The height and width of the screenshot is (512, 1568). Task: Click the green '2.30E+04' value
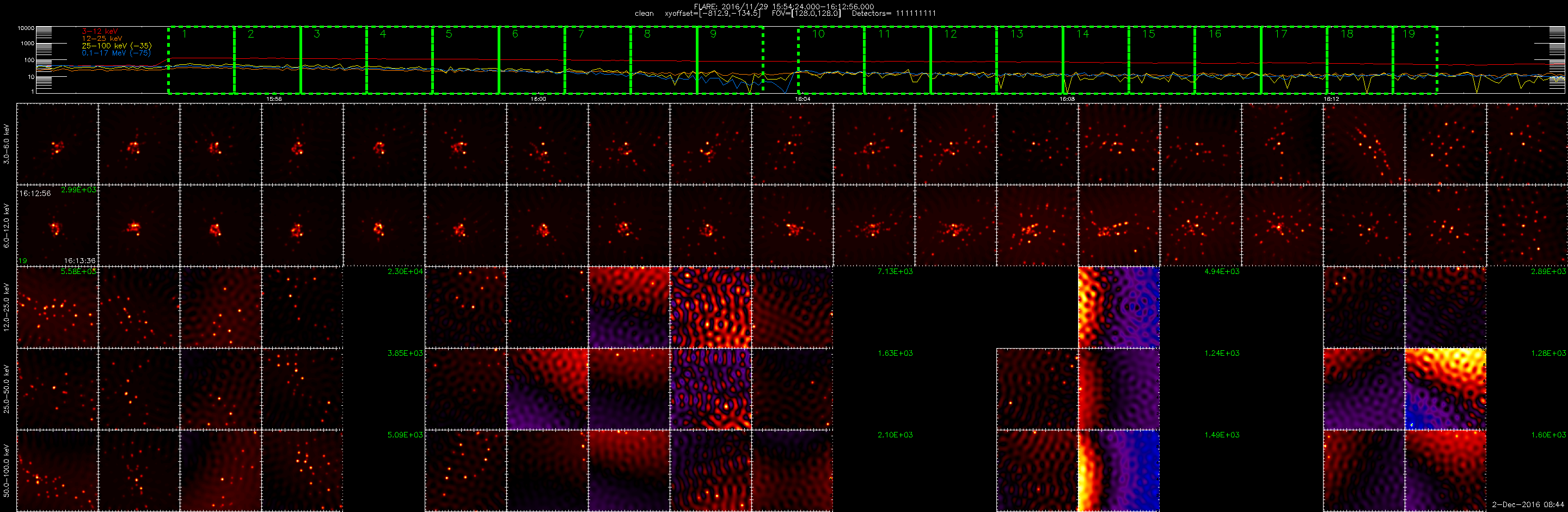point(406,272)
